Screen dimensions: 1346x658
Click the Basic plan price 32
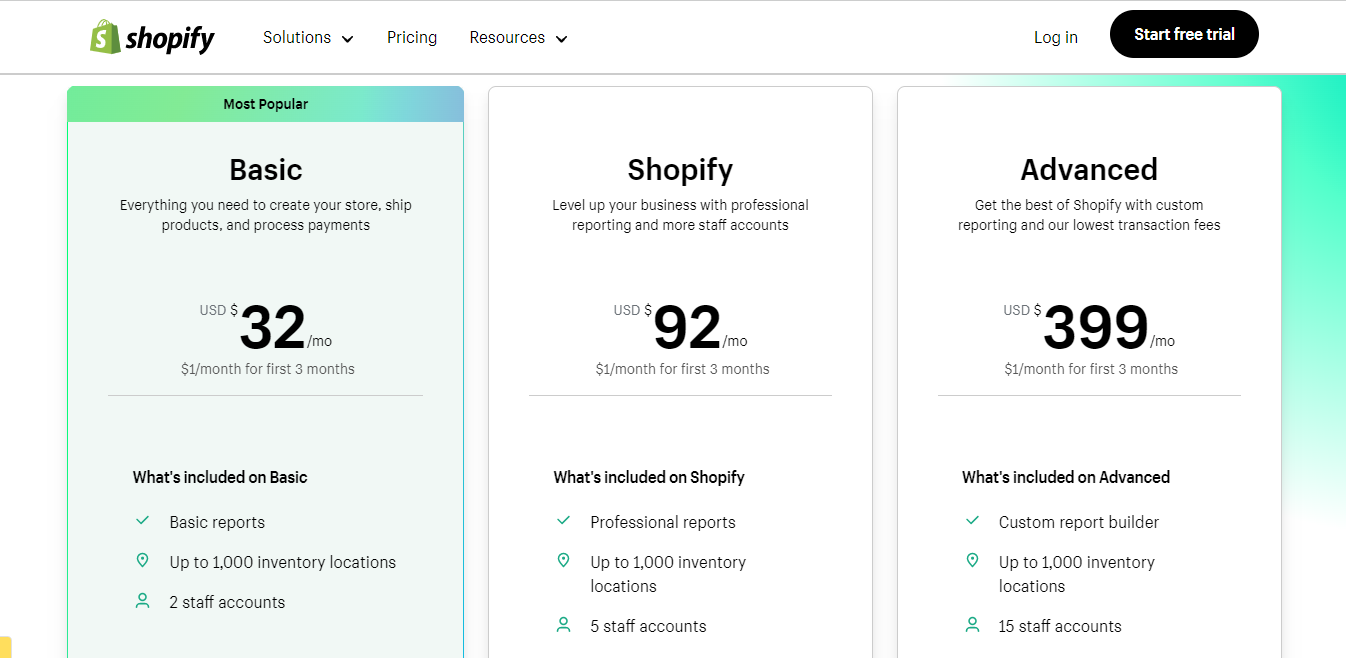(273, 327)
